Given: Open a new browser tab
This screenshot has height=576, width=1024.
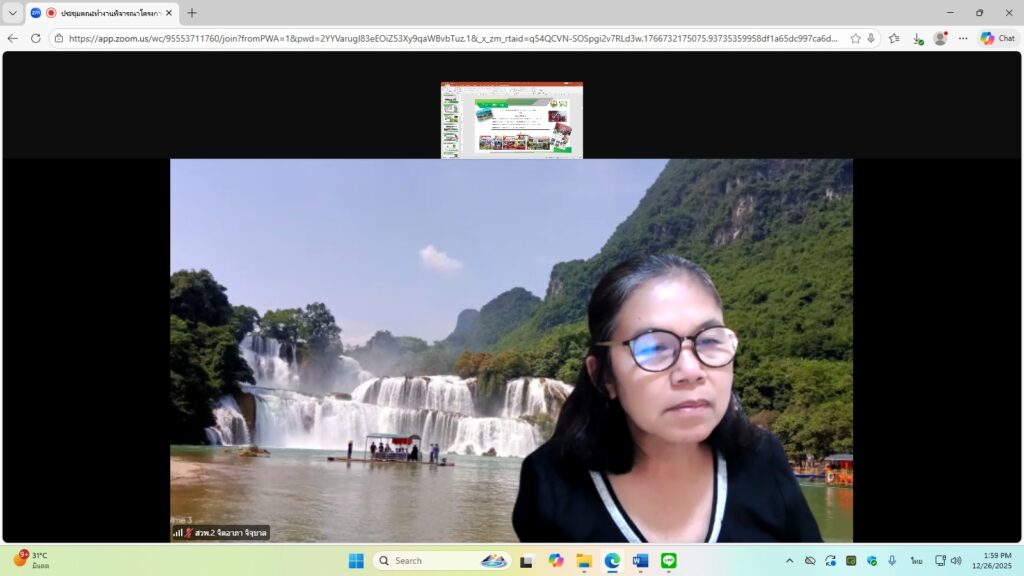Looking at the screenshot, I should [192, 13].
